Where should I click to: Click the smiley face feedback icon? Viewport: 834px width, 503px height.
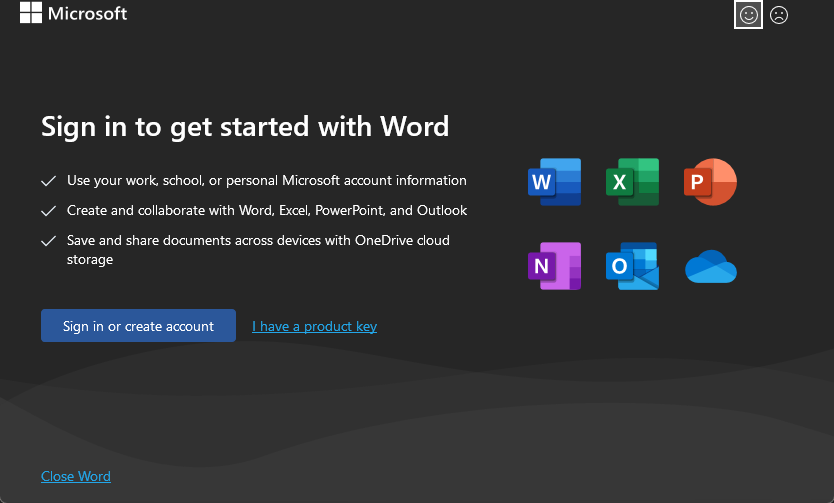pyautogui.click(x=748, y=15)
